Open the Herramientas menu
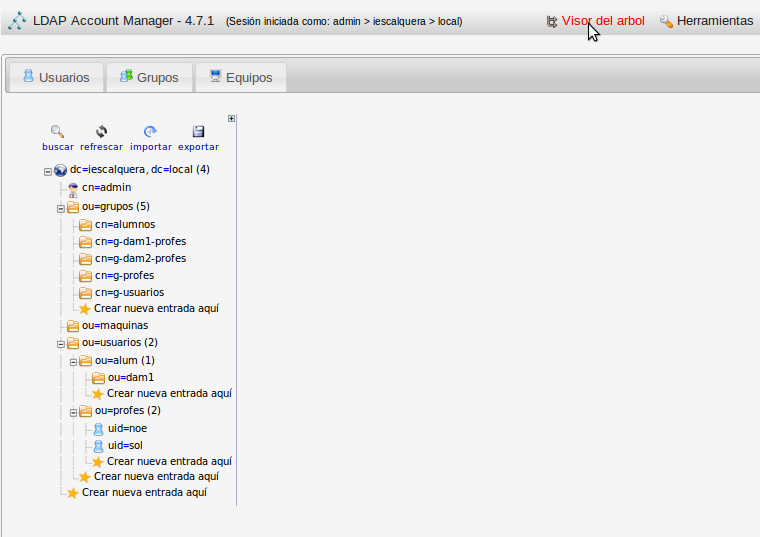760x537 pixels. [715, 21]
